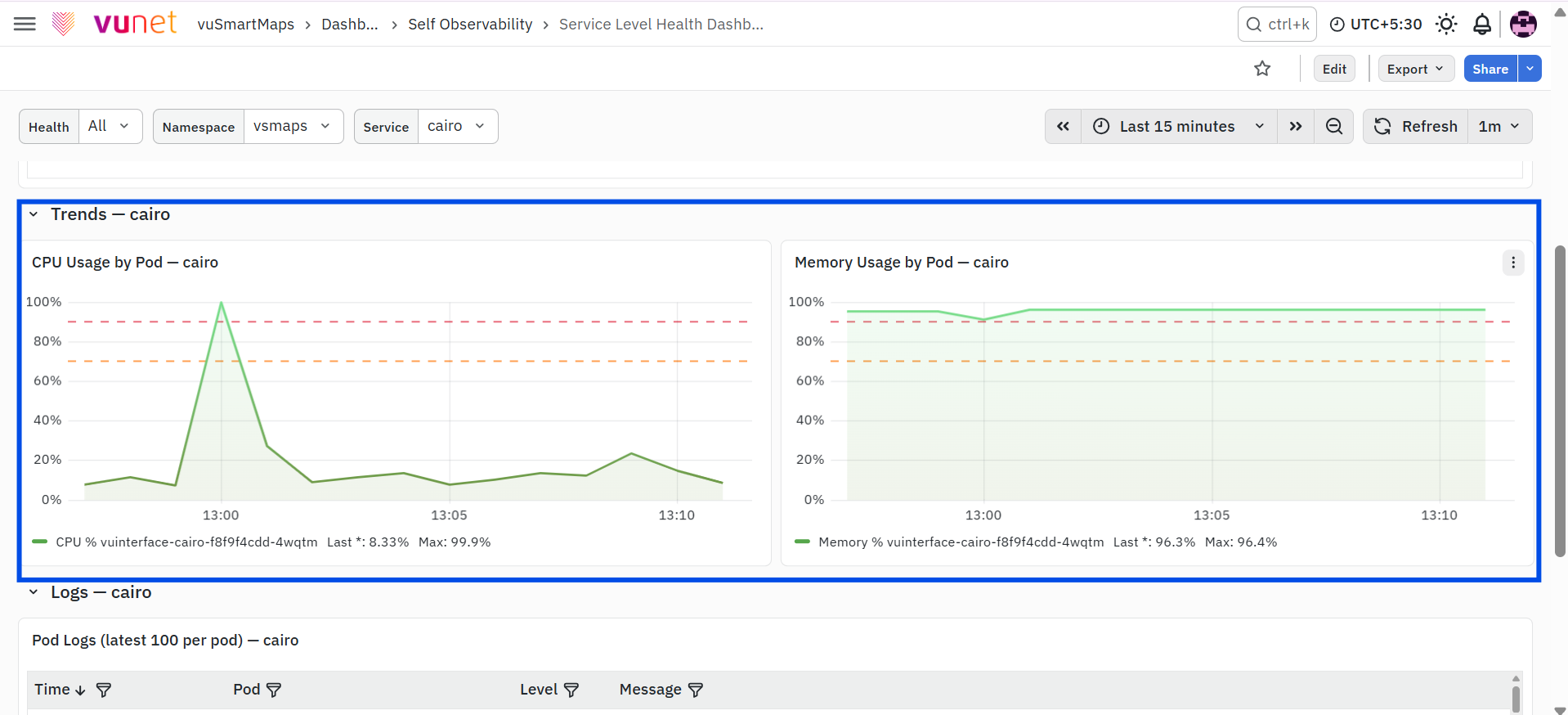Open the user profile avatar
1568x715 pixels.
tap(1523, 24)
